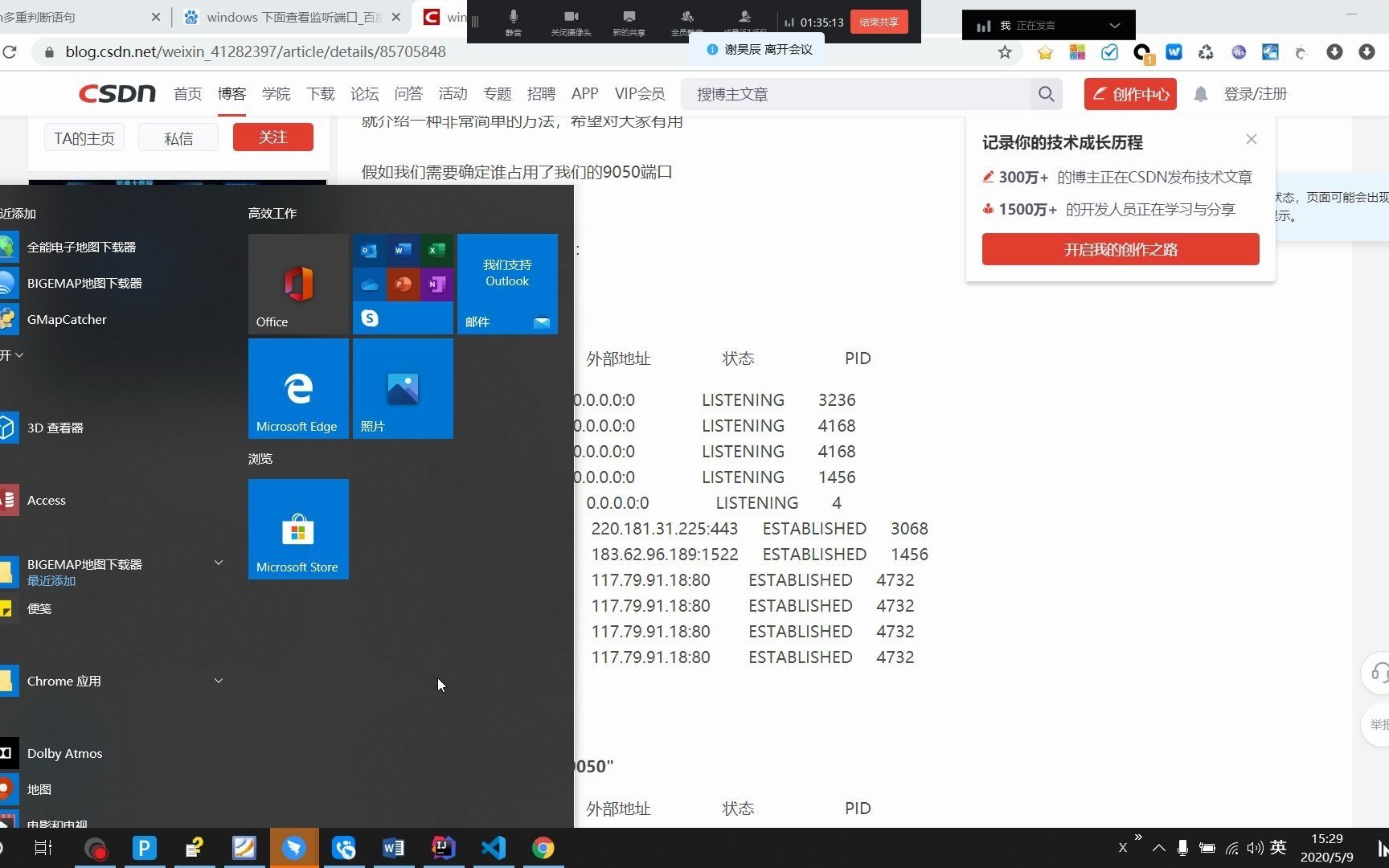Show hidden system tray icons chevron
The width and height of the screenshot is (1389, 868).
coord(1158,848)
